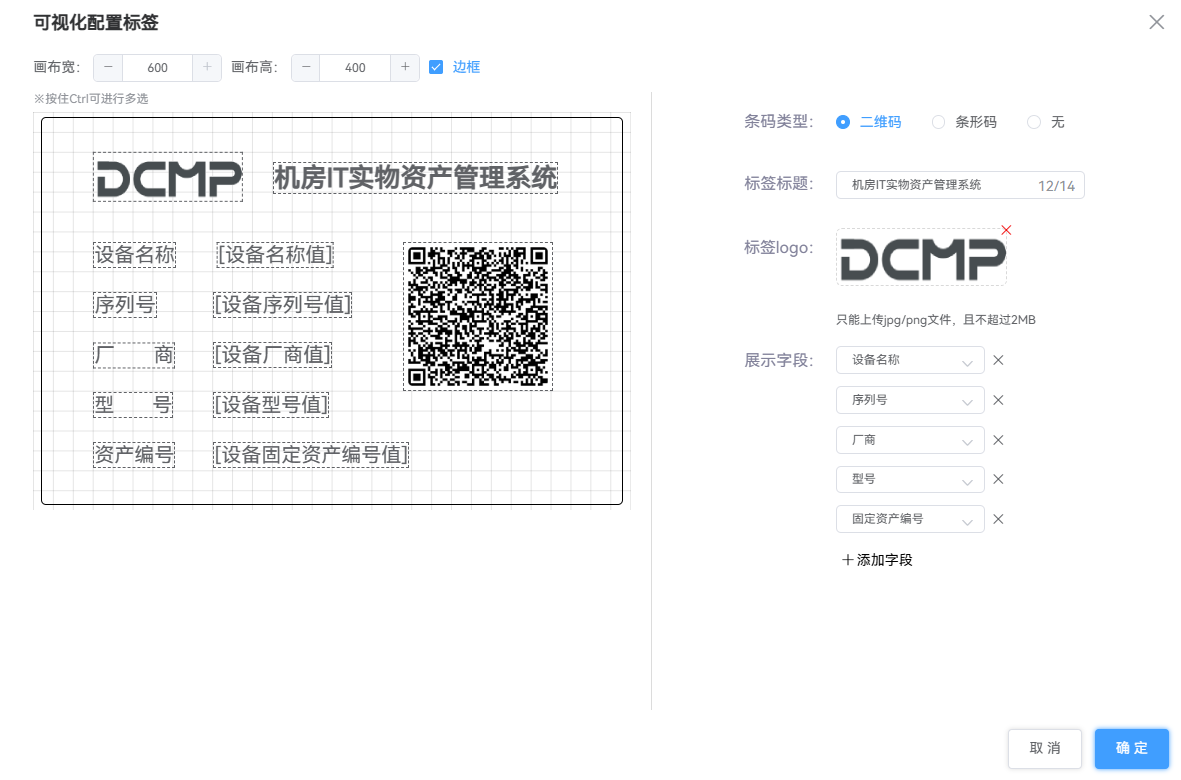Click the 标签标题 input field
Screen dimensions: 1181x780
tap(960, 185)
